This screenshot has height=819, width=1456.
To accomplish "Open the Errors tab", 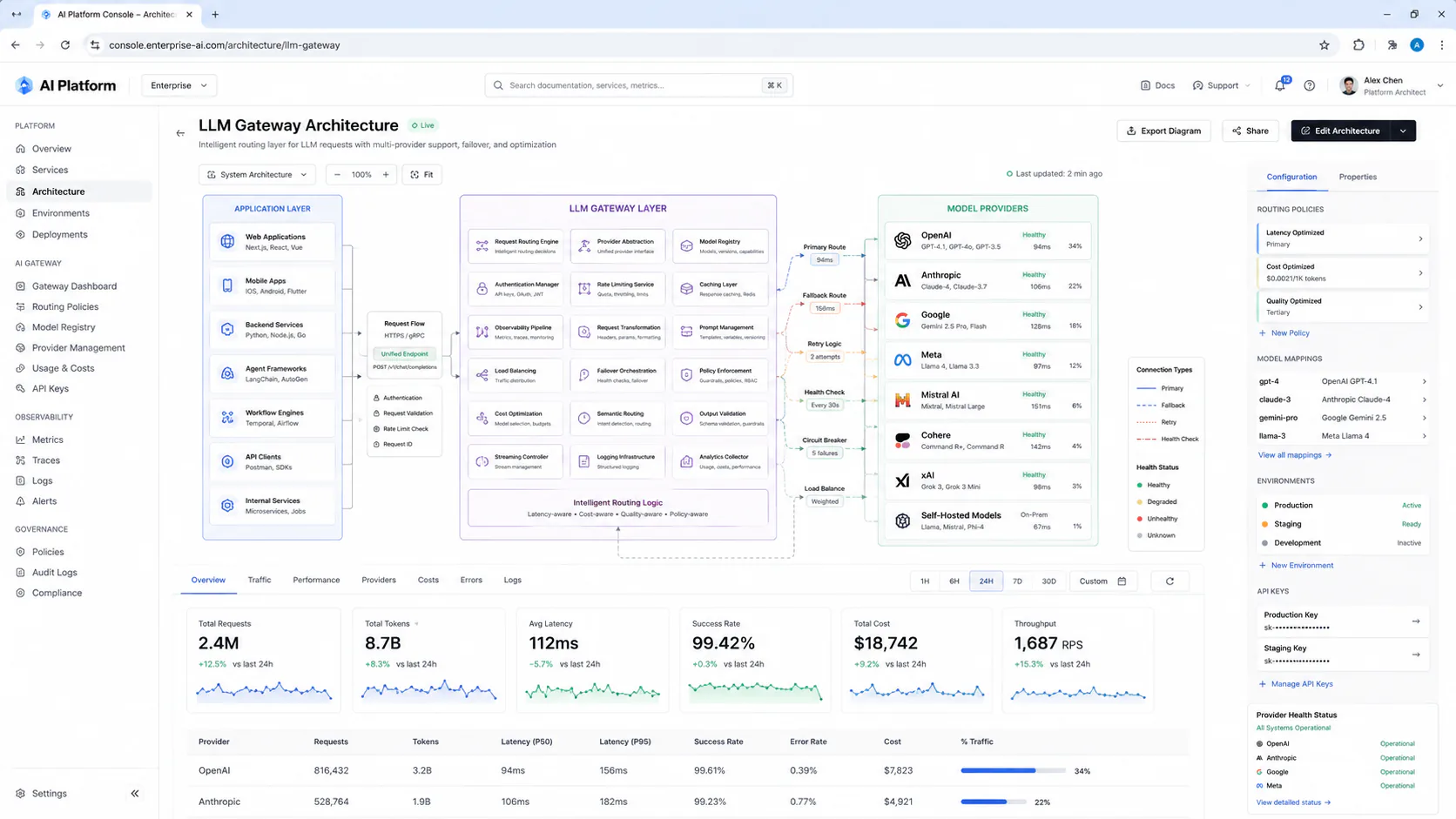I will click(471, 580).
